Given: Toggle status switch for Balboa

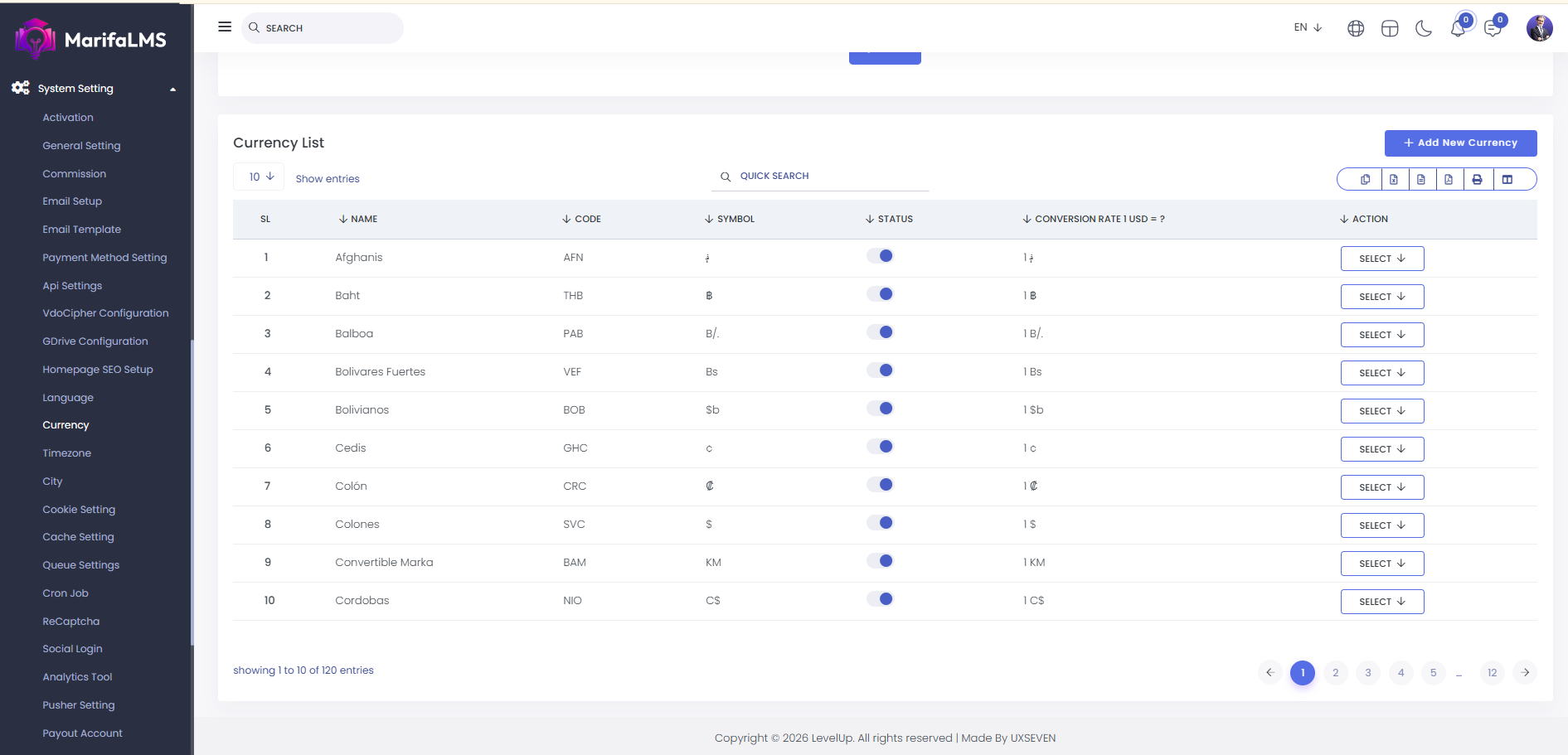Looking at the screenshot, I should tap(880, 332).
